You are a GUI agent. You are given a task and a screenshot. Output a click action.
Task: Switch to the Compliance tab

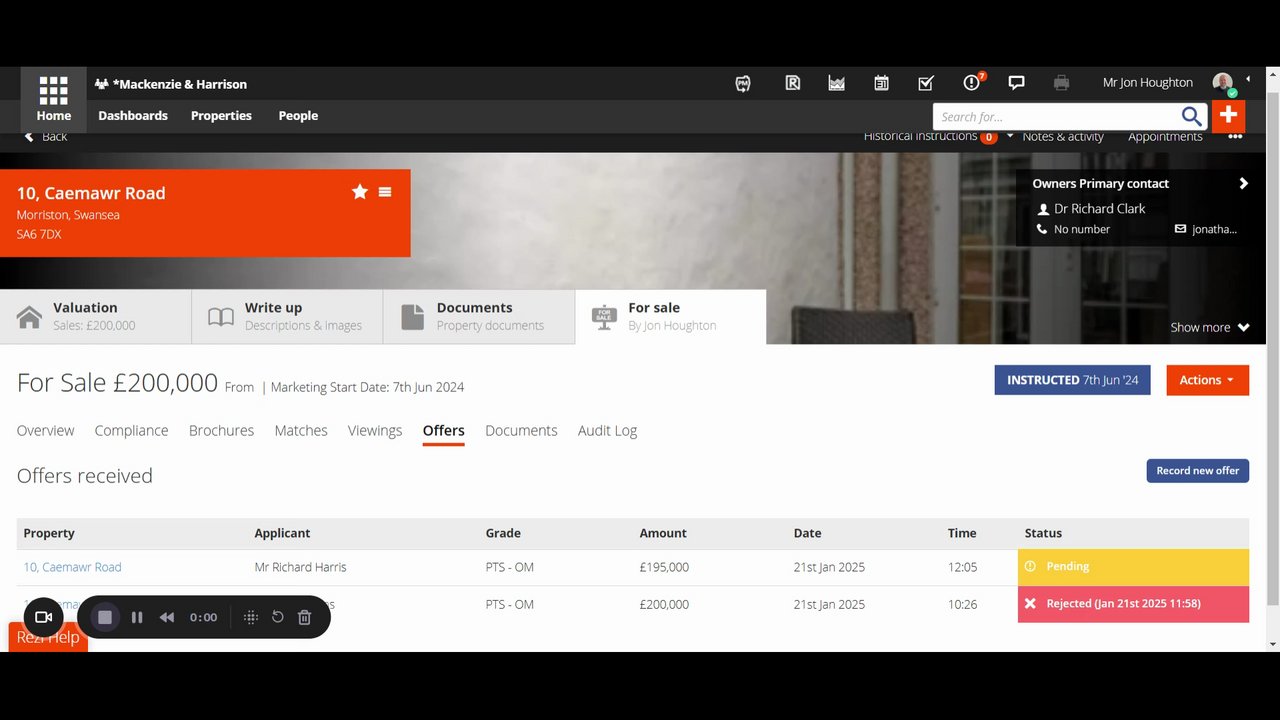(131, 431)
